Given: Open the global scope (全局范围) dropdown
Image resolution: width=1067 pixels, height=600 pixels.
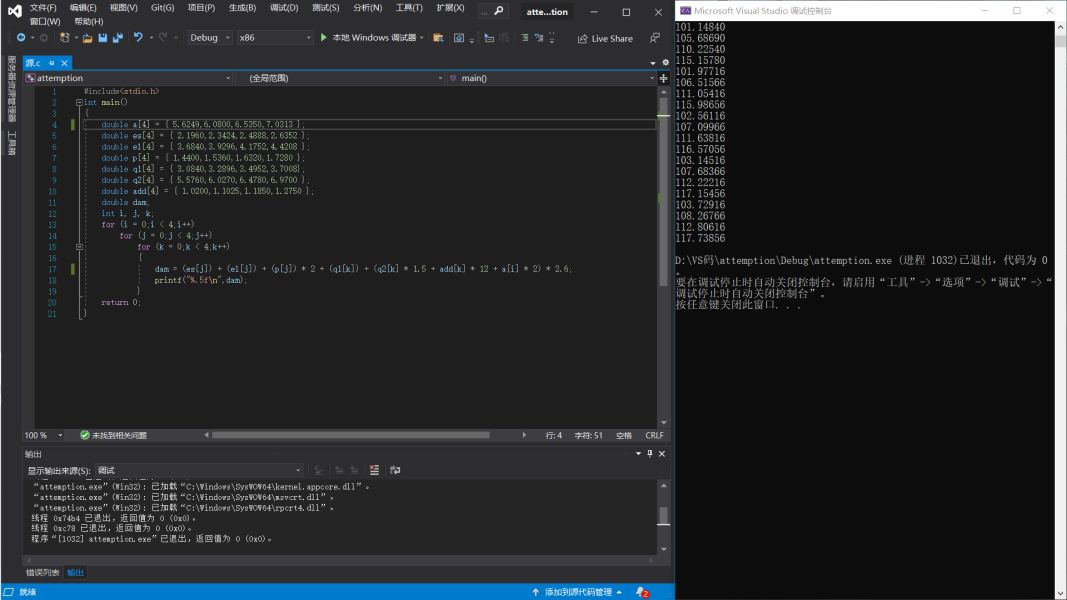Looking at the screenshot, I should 340,78.
